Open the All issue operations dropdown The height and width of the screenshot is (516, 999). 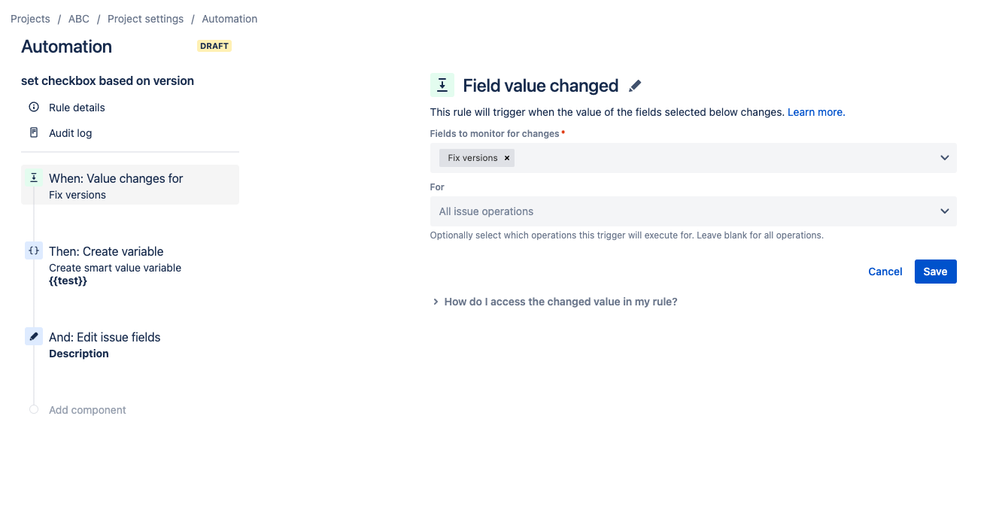pos(944,211)
